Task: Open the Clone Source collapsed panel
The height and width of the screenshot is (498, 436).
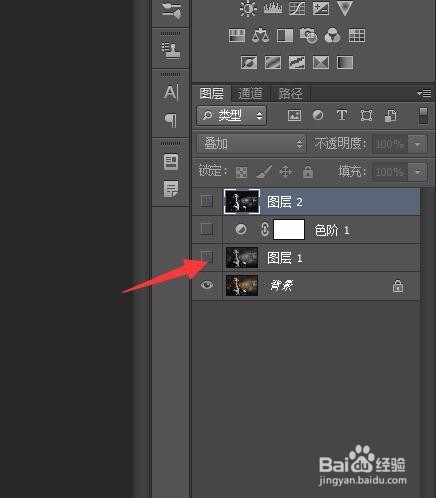Action: point(171,50)
